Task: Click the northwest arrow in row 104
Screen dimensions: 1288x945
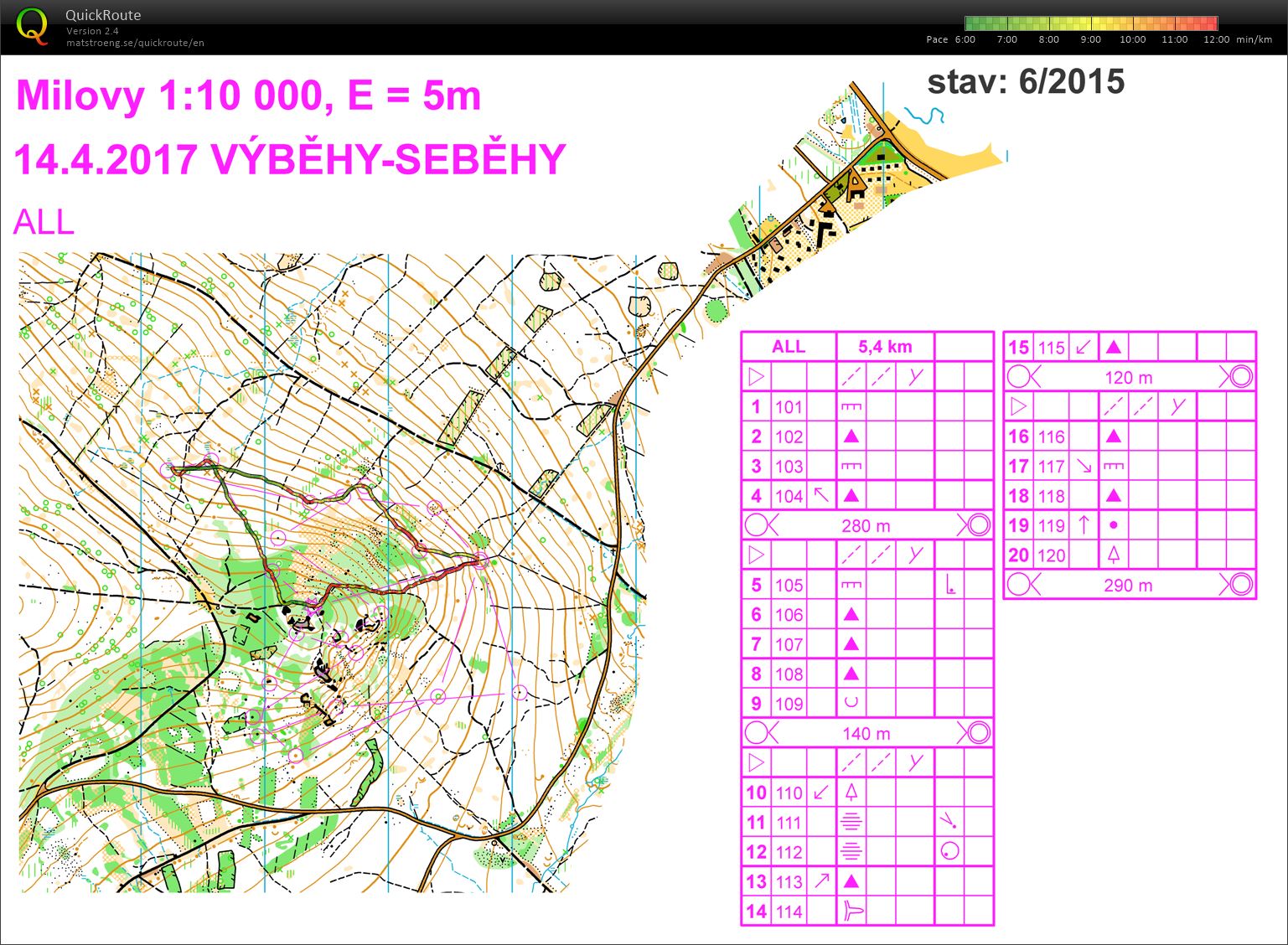Action: [821, 495]
